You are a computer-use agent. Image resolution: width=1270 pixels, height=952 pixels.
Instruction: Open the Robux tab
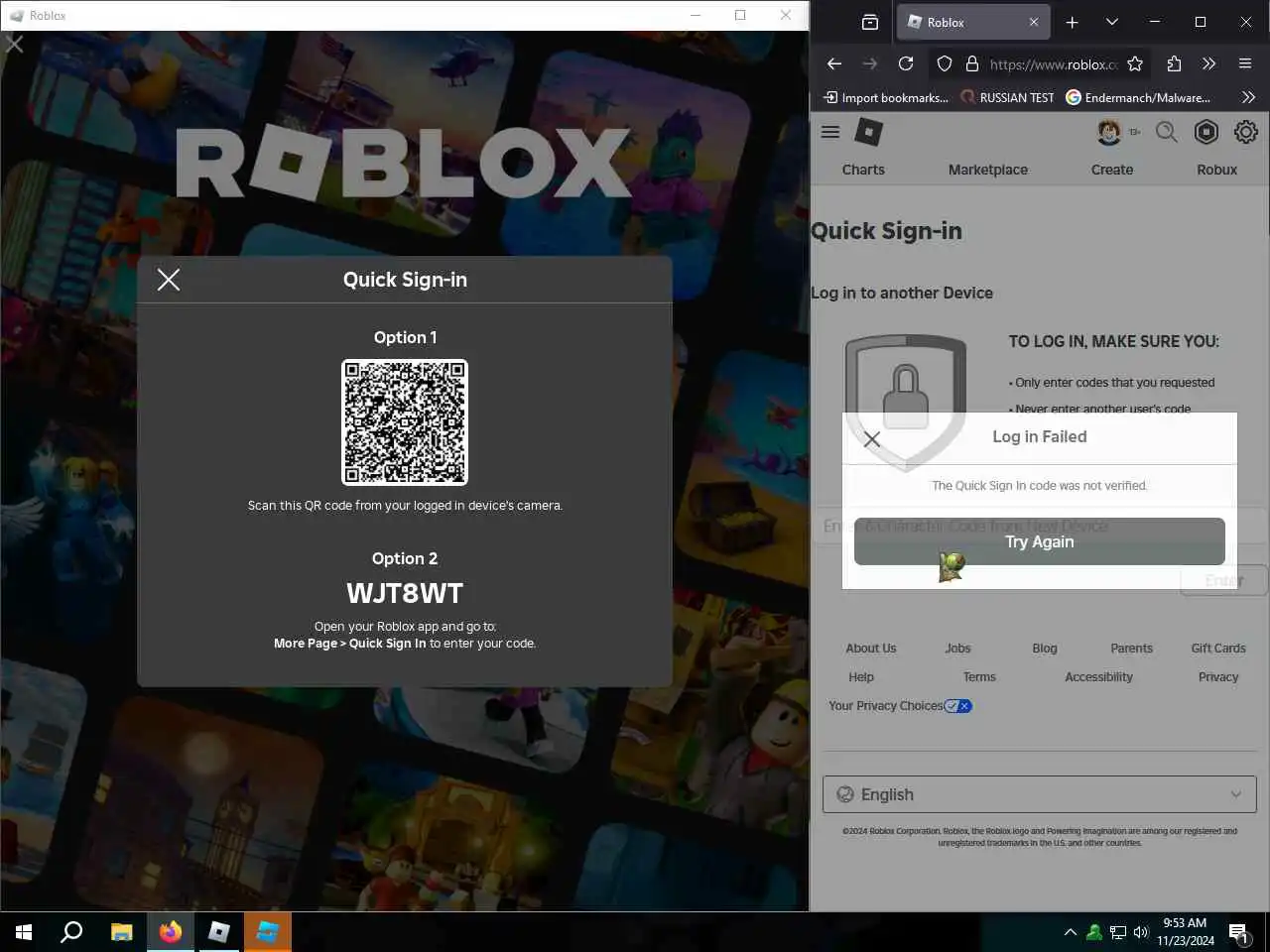pos(1217,170)
